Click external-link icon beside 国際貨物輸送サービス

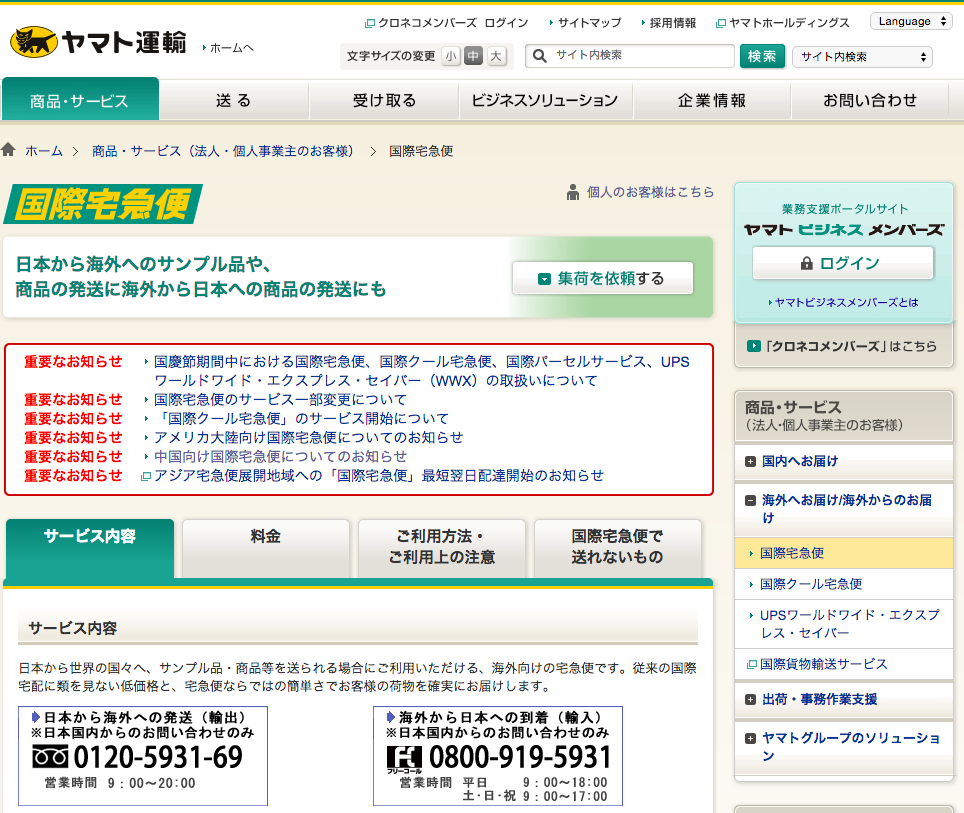[x=752, y=664]
